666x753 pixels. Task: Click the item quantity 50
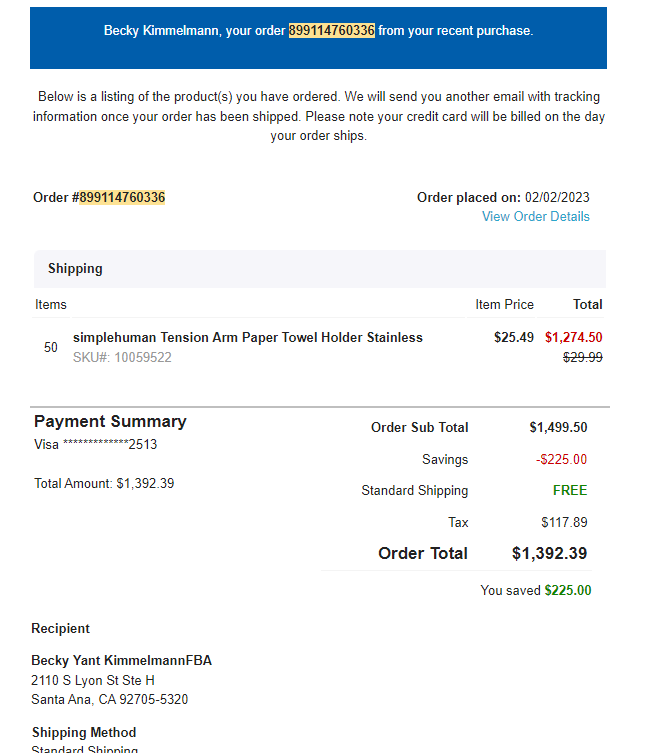51,347
